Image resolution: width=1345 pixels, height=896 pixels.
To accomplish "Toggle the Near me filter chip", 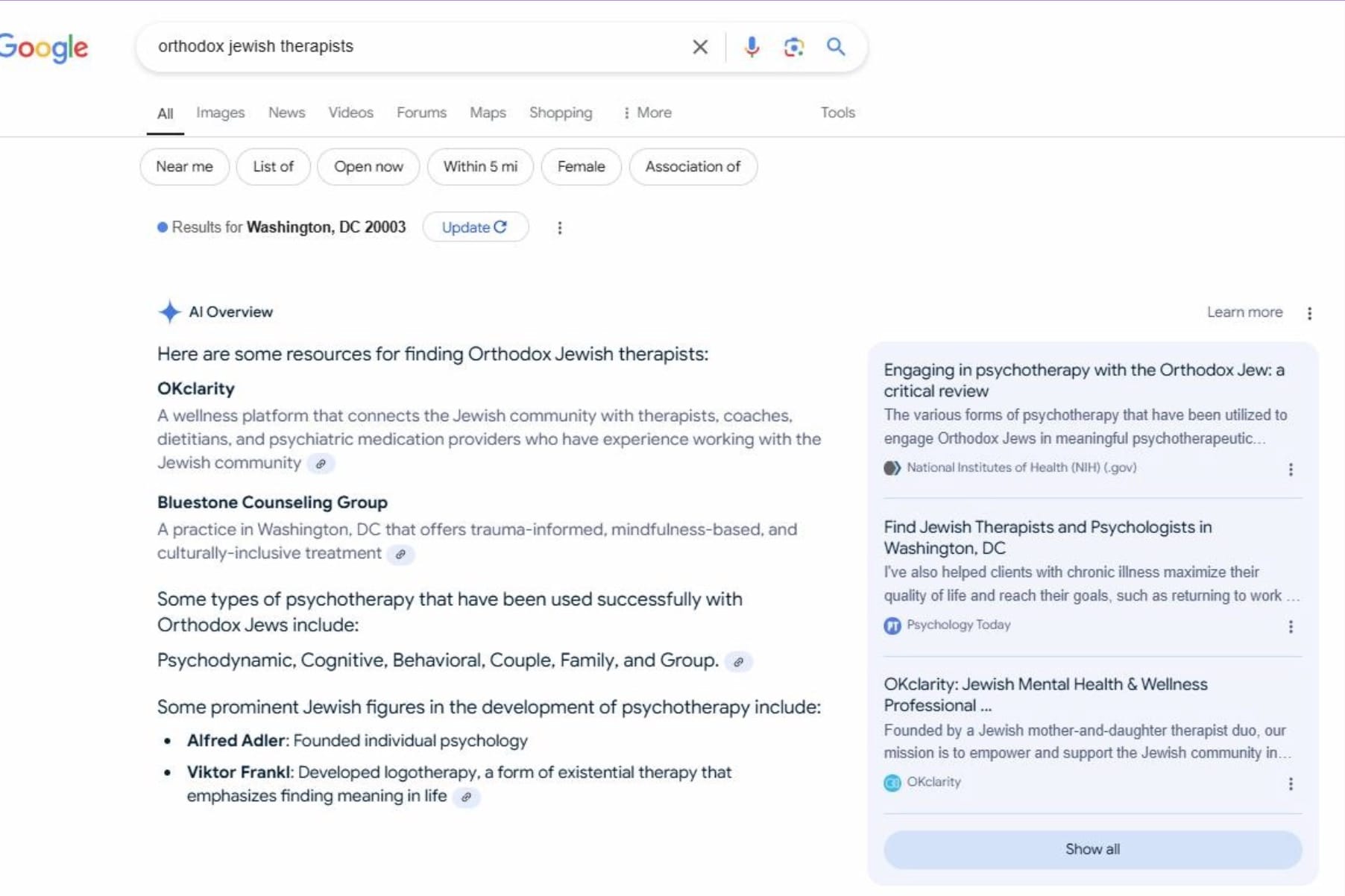I will click(x=184, y=167).
